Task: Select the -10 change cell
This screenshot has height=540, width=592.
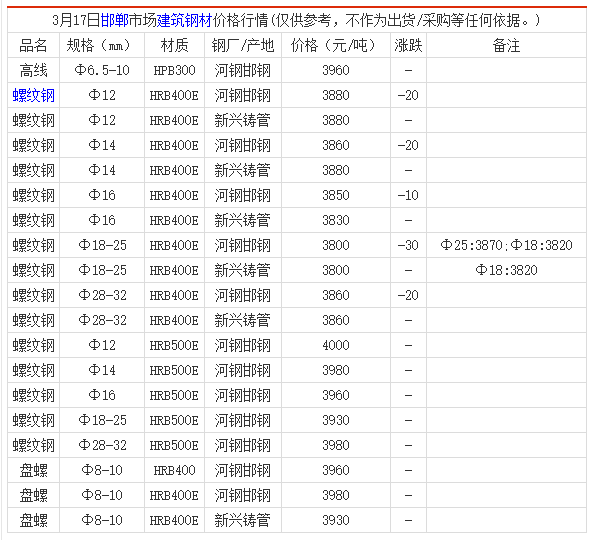Action: [408, 195]
